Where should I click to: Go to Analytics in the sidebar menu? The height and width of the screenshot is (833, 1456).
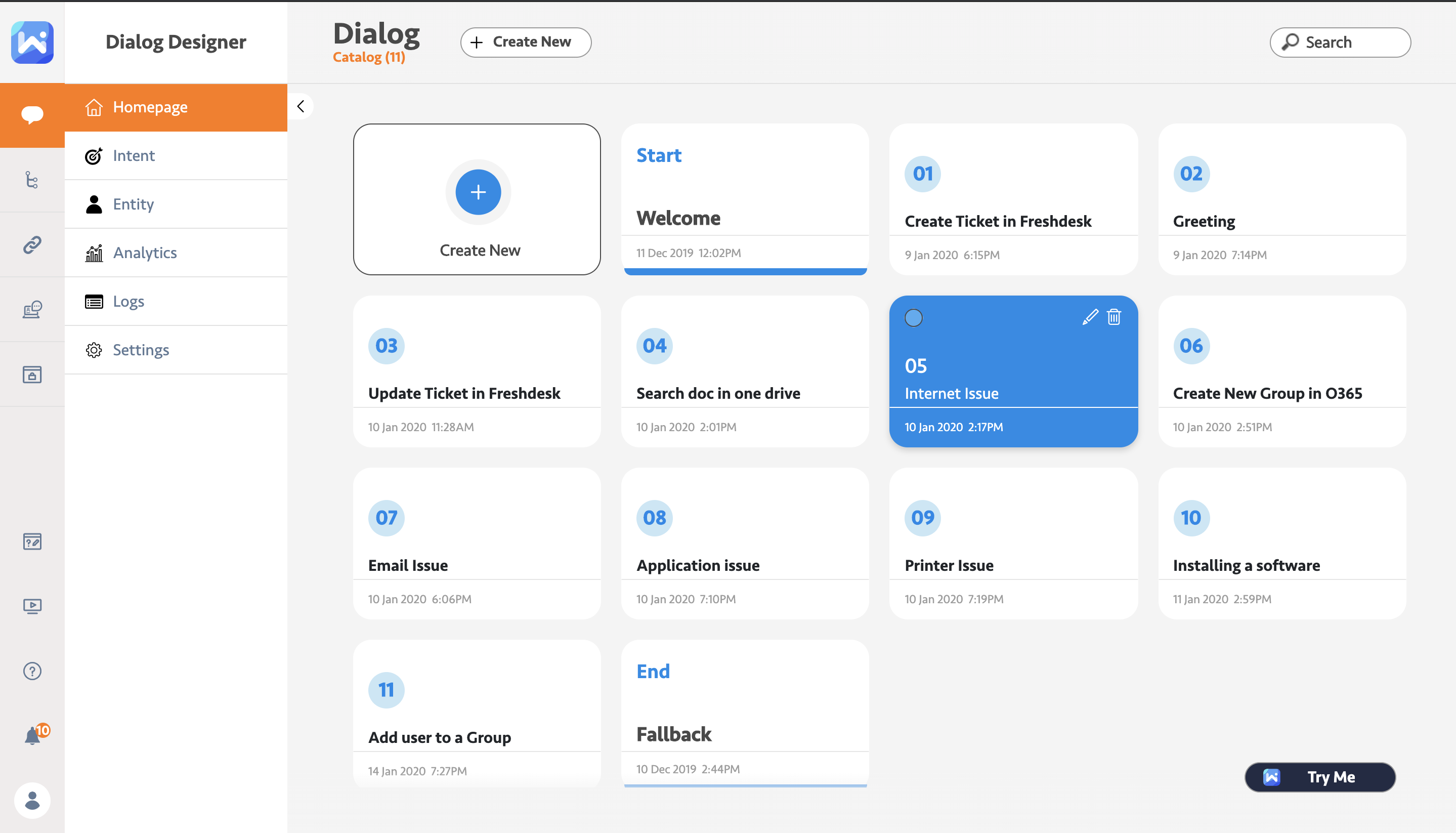[145, 253]
